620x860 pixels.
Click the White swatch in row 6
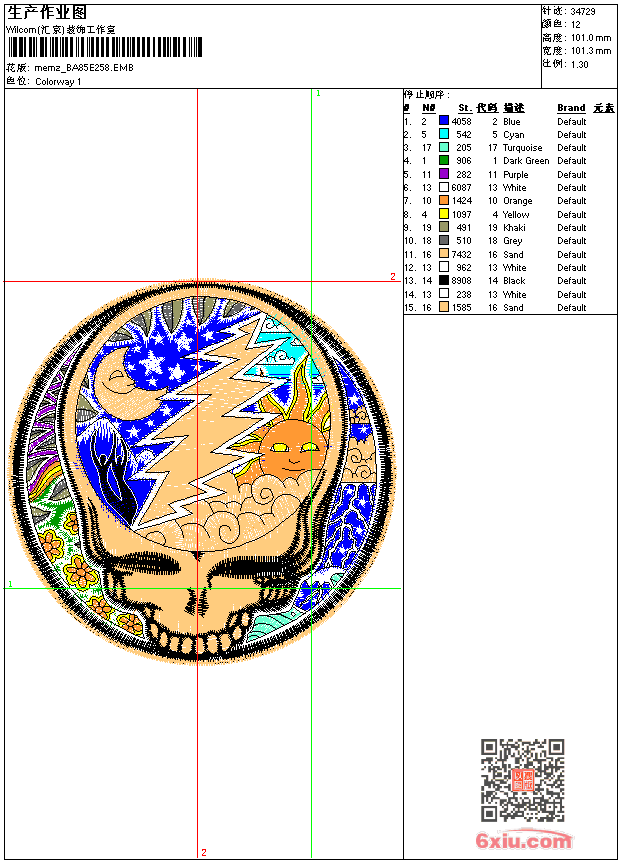point(444,187)
